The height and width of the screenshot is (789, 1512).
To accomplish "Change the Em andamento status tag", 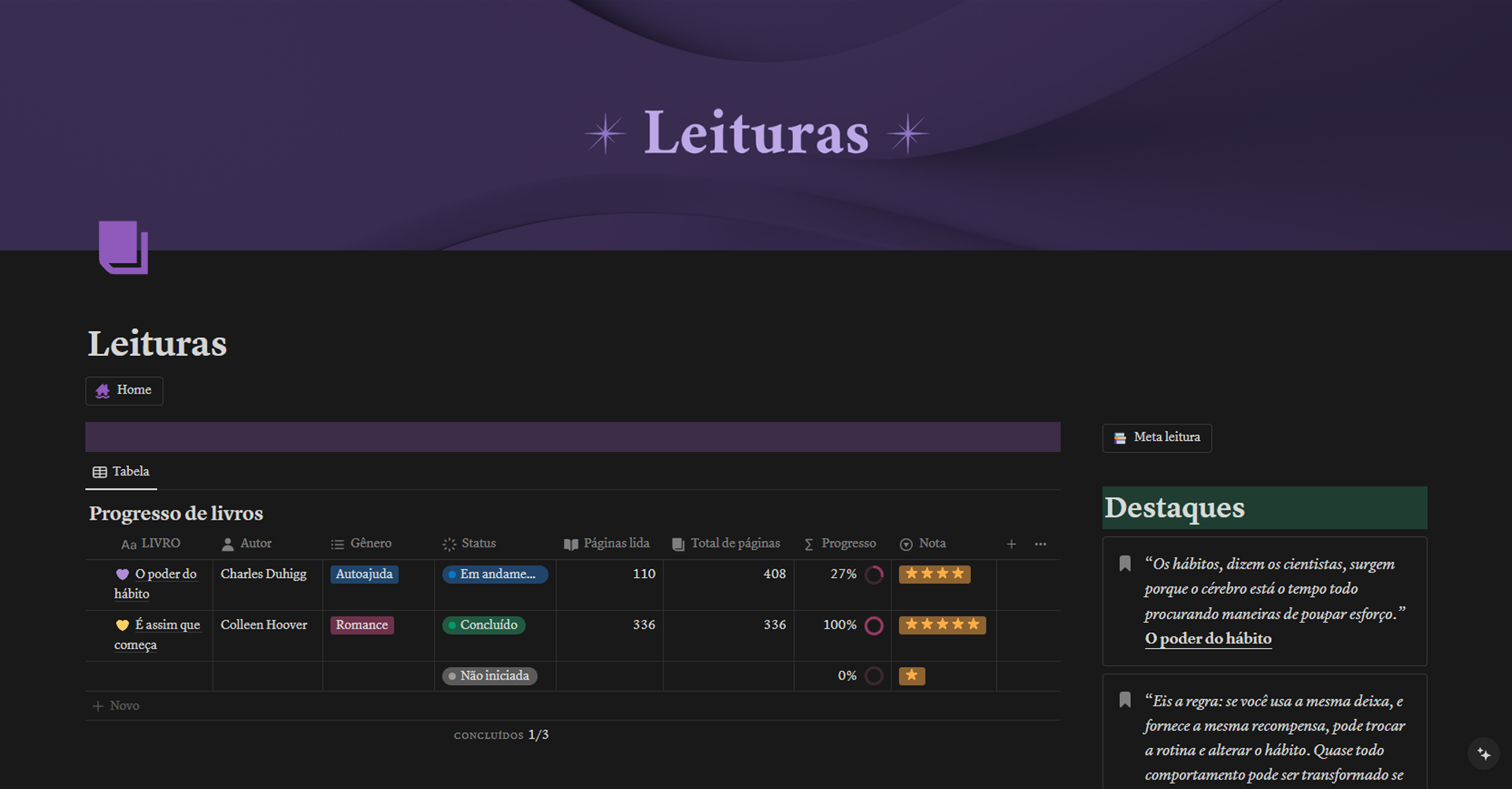I will 495,575.
